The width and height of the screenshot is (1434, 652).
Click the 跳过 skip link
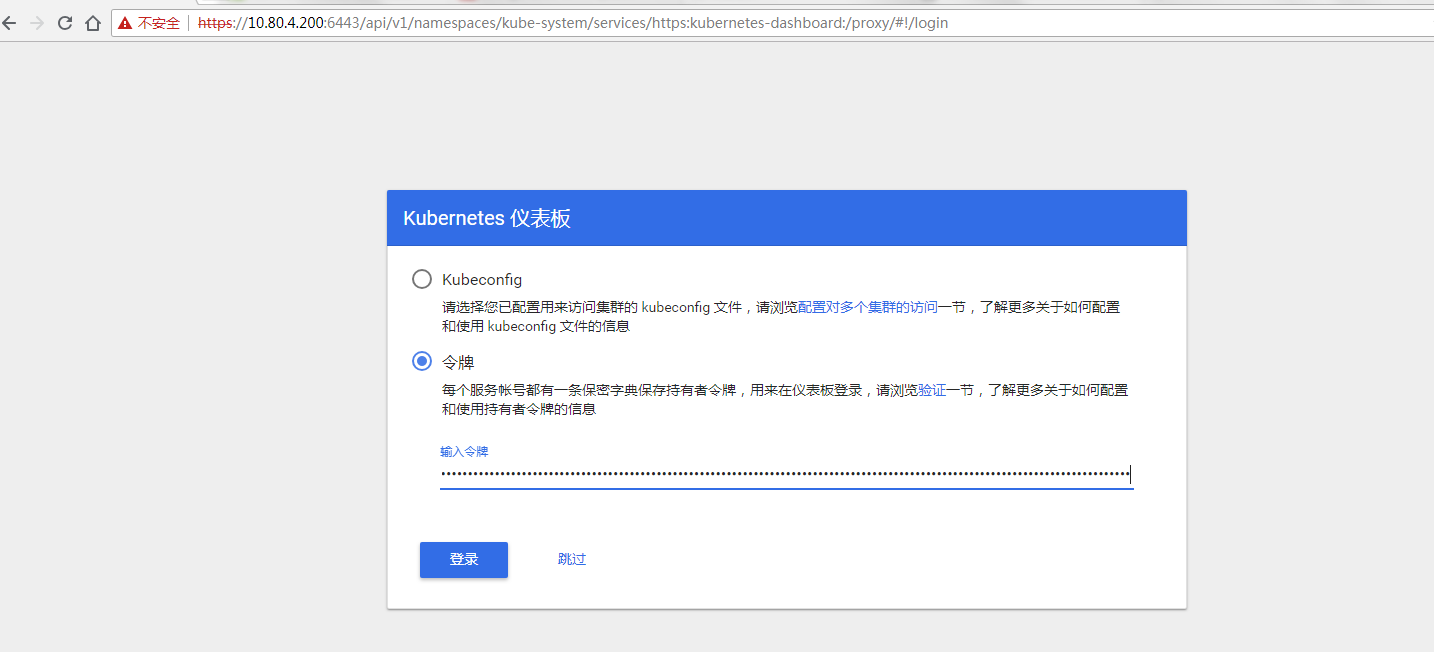tap(572, 560)
